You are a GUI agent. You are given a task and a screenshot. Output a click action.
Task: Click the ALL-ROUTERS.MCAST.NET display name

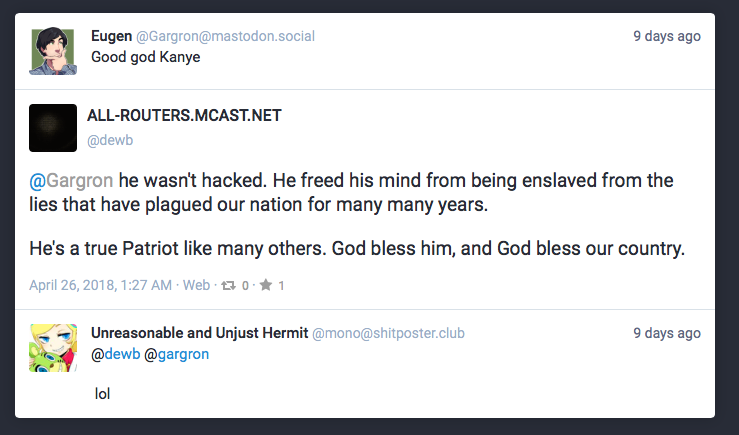click(184, 116)
